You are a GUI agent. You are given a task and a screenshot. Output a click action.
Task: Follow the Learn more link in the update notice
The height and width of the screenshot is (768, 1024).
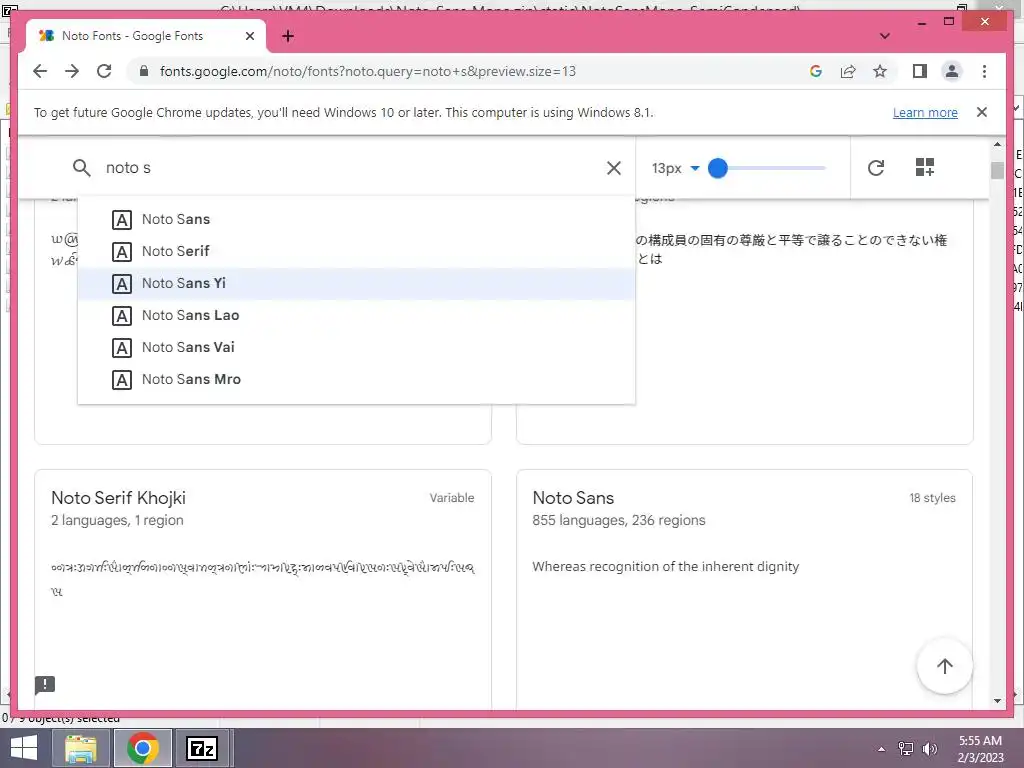(x=925, y=112)
